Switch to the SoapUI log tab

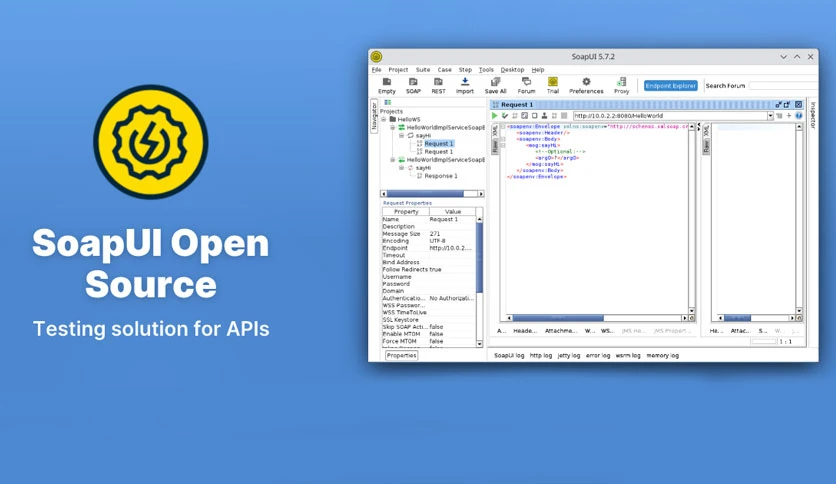point(509,356)
